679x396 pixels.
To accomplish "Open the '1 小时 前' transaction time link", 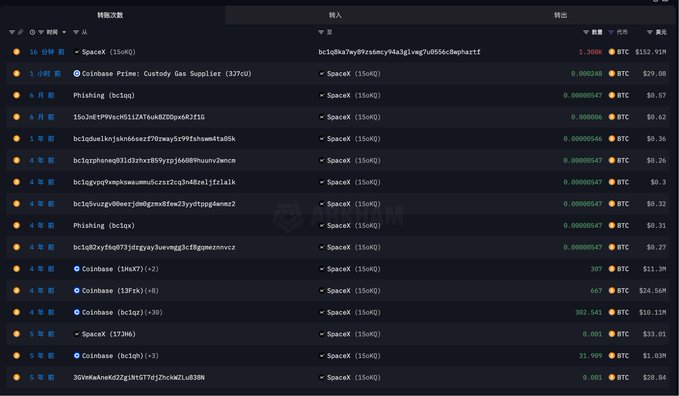I will pos(45,74).
